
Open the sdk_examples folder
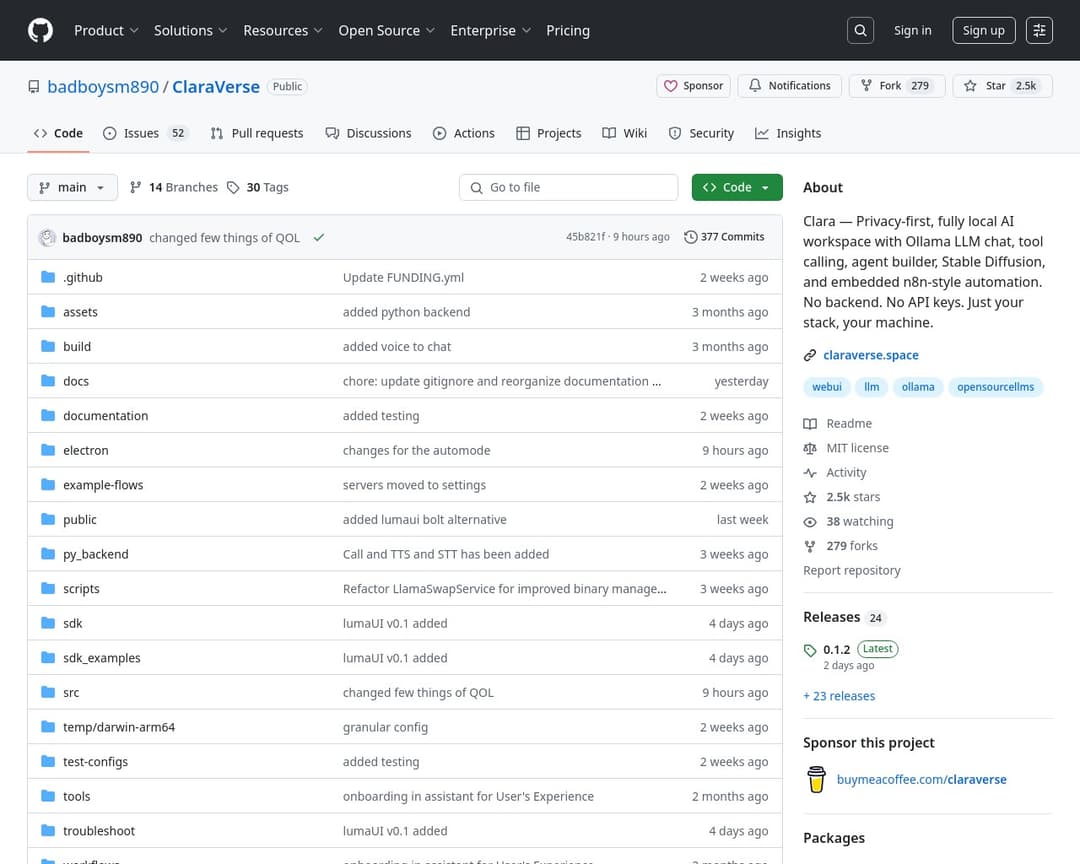[102, 658]
